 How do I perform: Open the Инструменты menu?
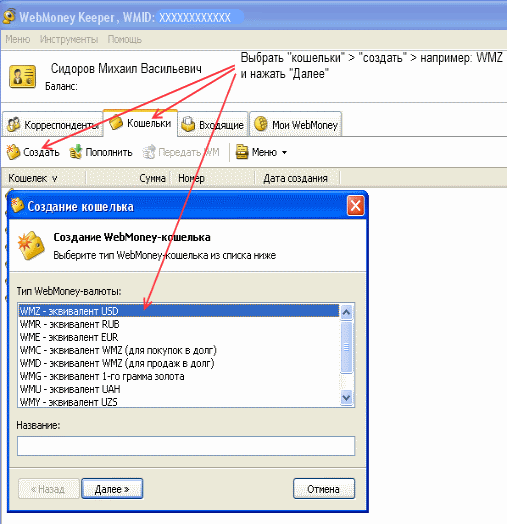[69, 39]
